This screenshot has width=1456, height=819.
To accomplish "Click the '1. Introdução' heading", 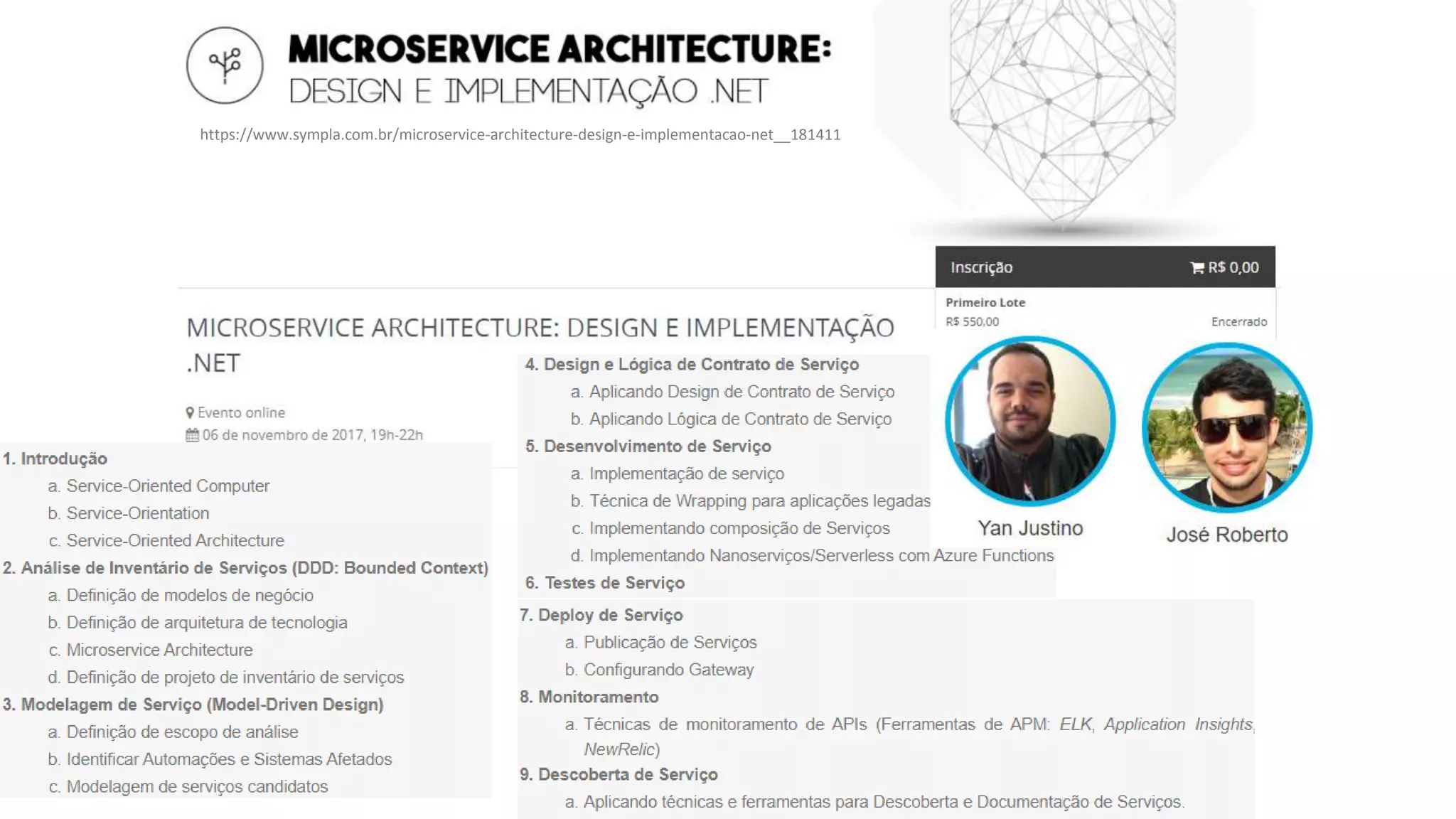I will pyautogui.click(x=55, y=459).
